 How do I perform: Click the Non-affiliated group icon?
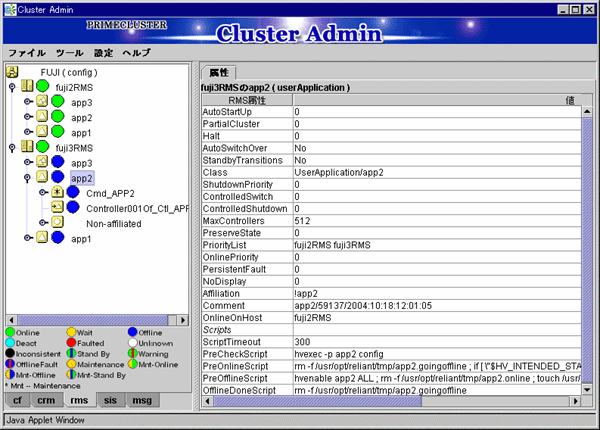pyautogui.click(x=57, y=222)
